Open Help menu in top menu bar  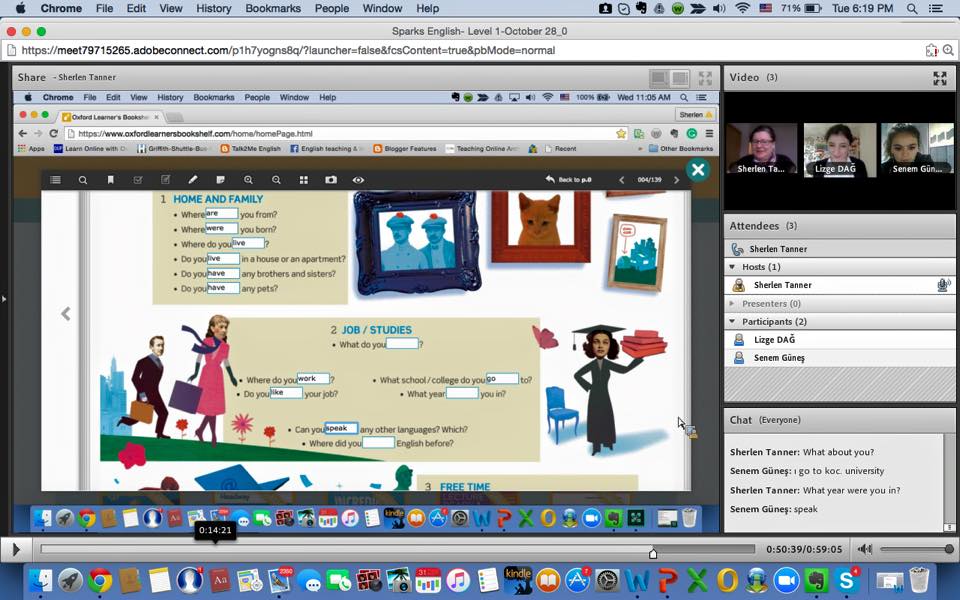coord(427,9)
